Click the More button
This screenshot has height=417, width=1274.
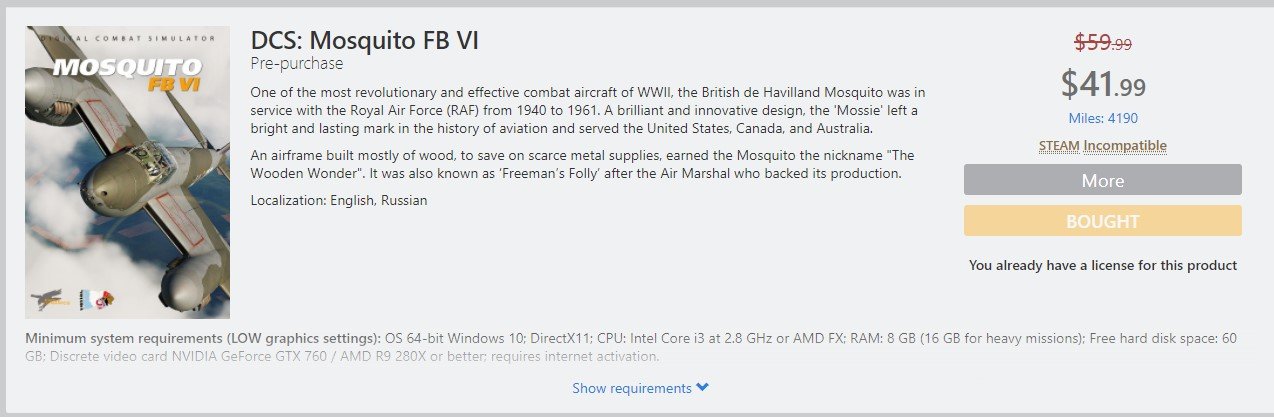pyautogui.click(x=1102, y=180)
